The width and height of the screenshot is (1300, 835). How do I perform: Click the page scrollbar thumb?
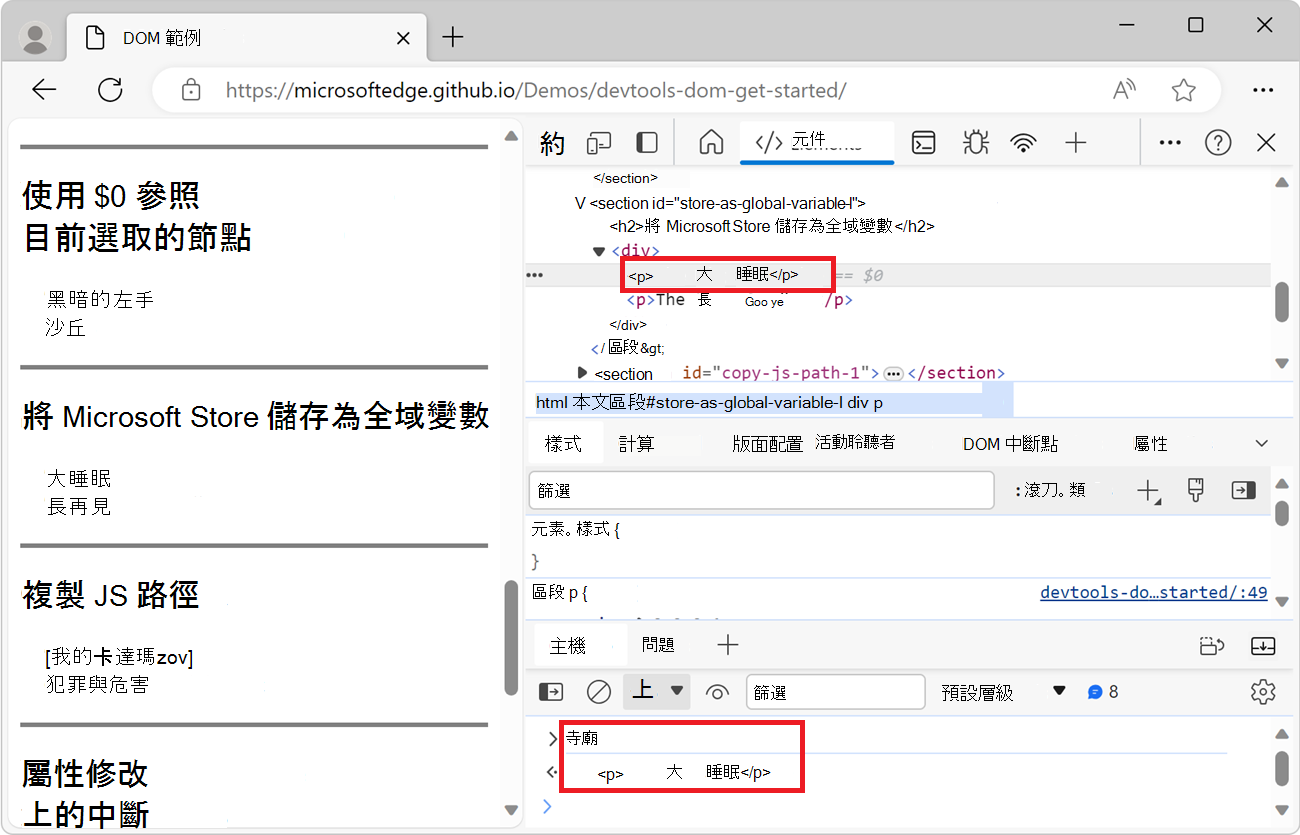coord(511,636)
